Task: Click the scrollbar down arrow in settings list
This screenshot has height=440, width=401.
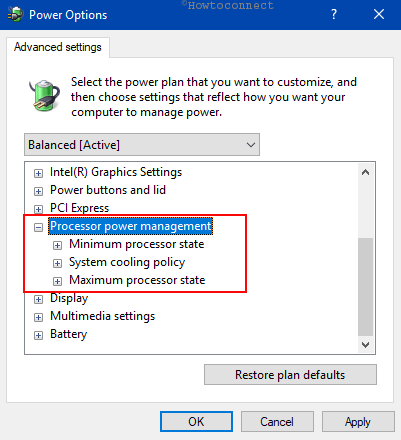Action: point(366,345)
